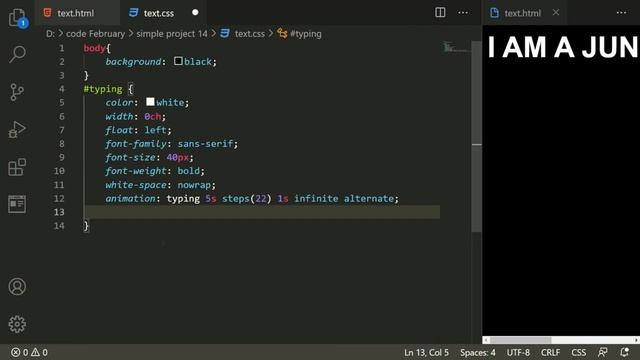Click 'steps(22)' in the animation line

pyautogui.click(x=247, y=198)
